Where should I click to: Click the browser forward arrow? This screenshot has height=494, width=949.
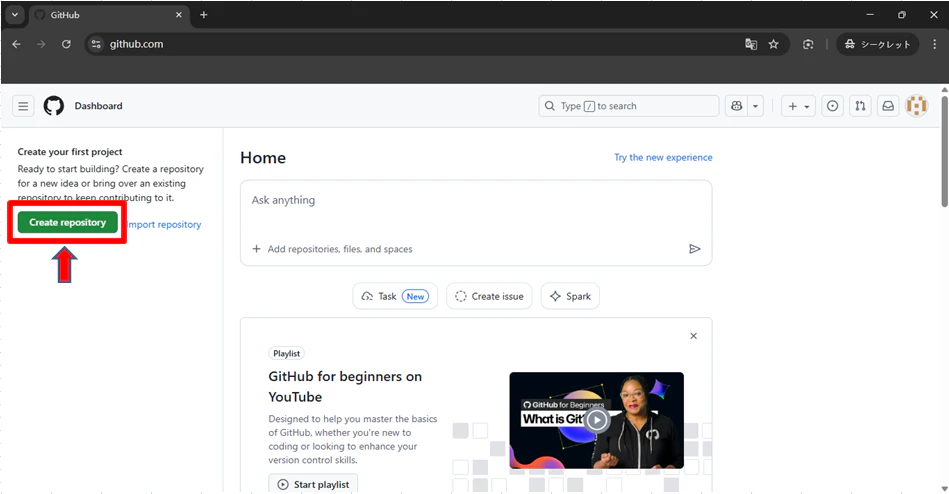41,44
